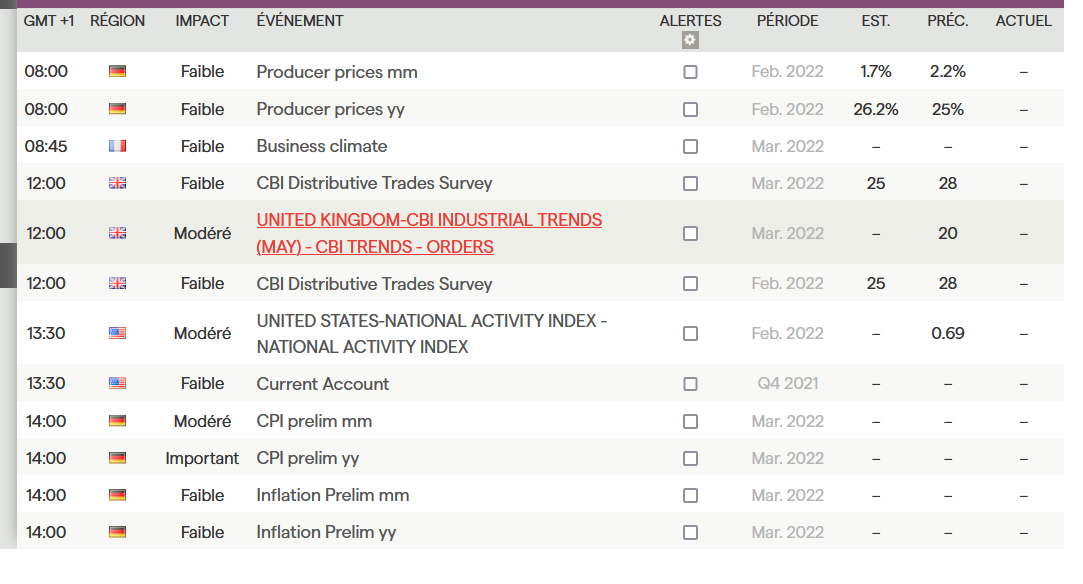
Task: Select the Inflation Prelim yy event name
Action: (x=326, y=532)
